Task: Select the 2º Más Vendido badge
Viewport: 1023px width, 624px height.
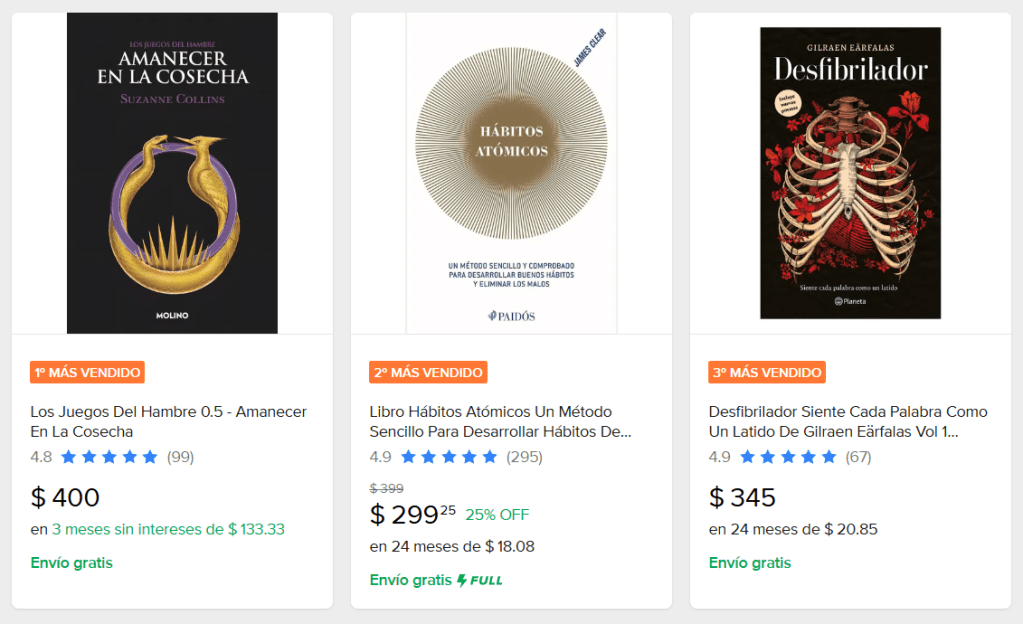Action: [x=427, y=372]
